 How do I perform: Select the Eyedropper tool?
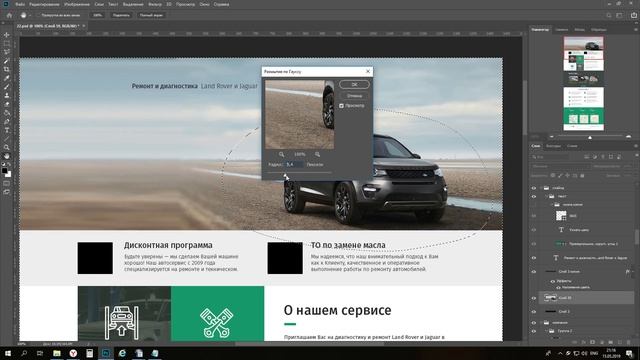tap(7, 78)
